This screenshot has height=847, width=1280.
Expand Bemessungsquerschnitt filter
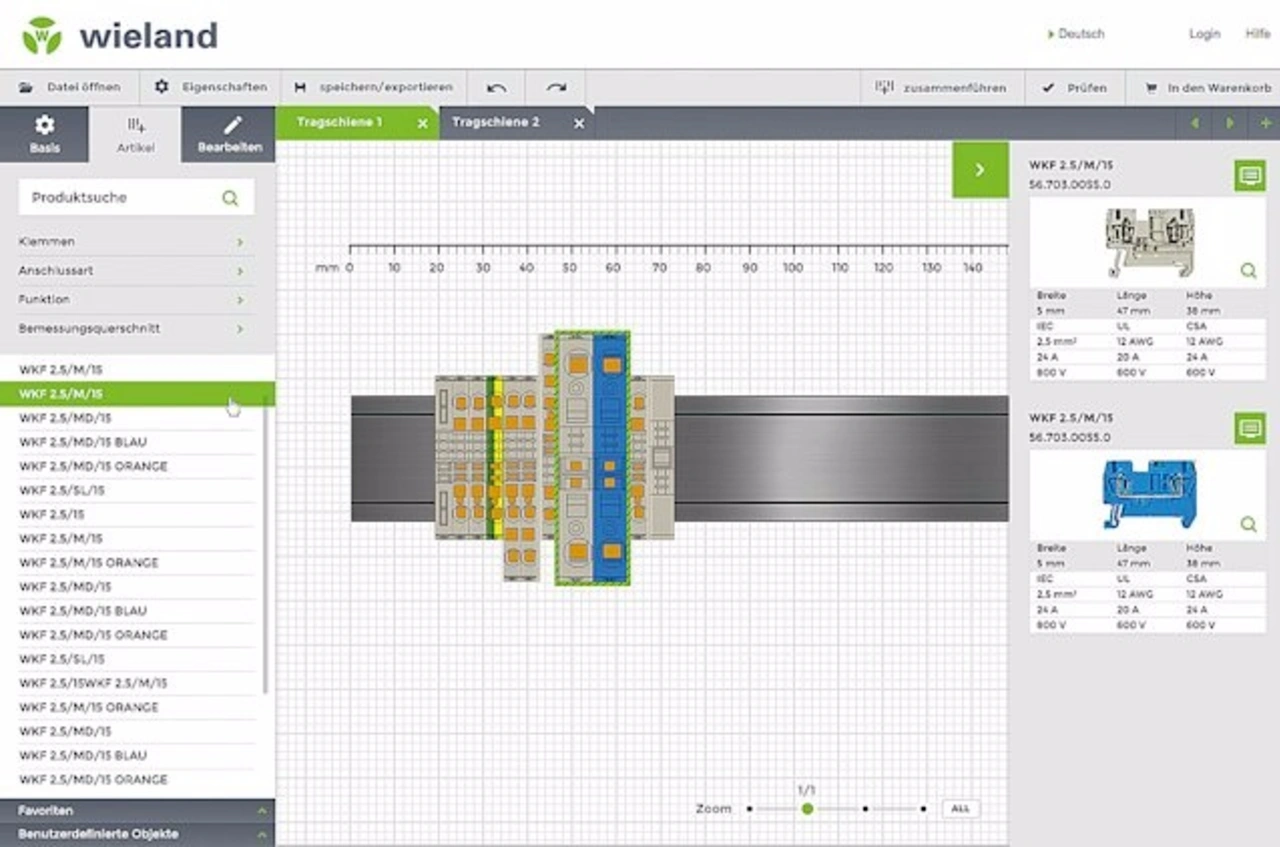tap(132, 328)
